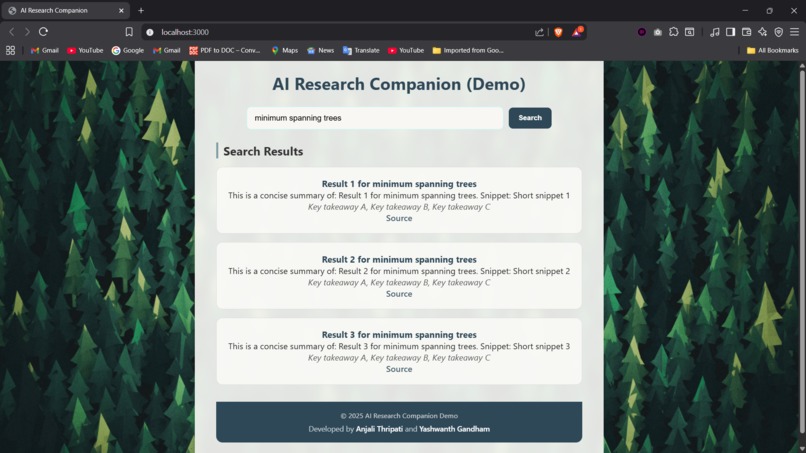Click the 2025 copyright footer text
Image resolution: width=806 pixels, height=453 pixels.
399,415
